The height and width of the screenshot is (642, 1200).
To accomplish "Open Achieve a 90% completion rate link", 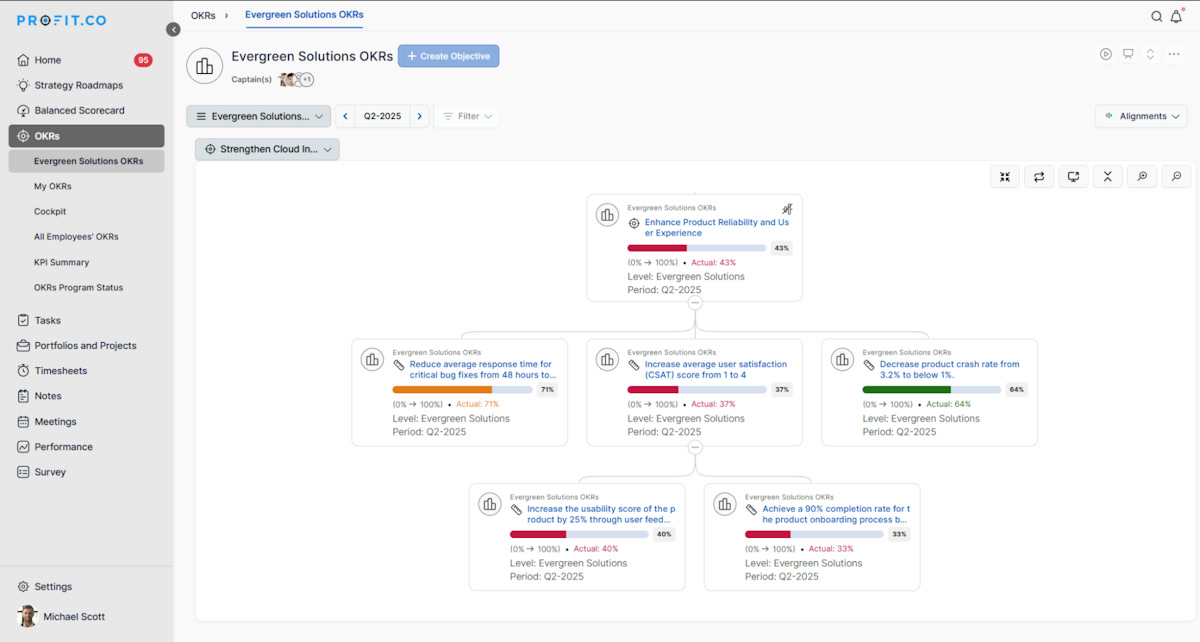I will click(836, 514).
